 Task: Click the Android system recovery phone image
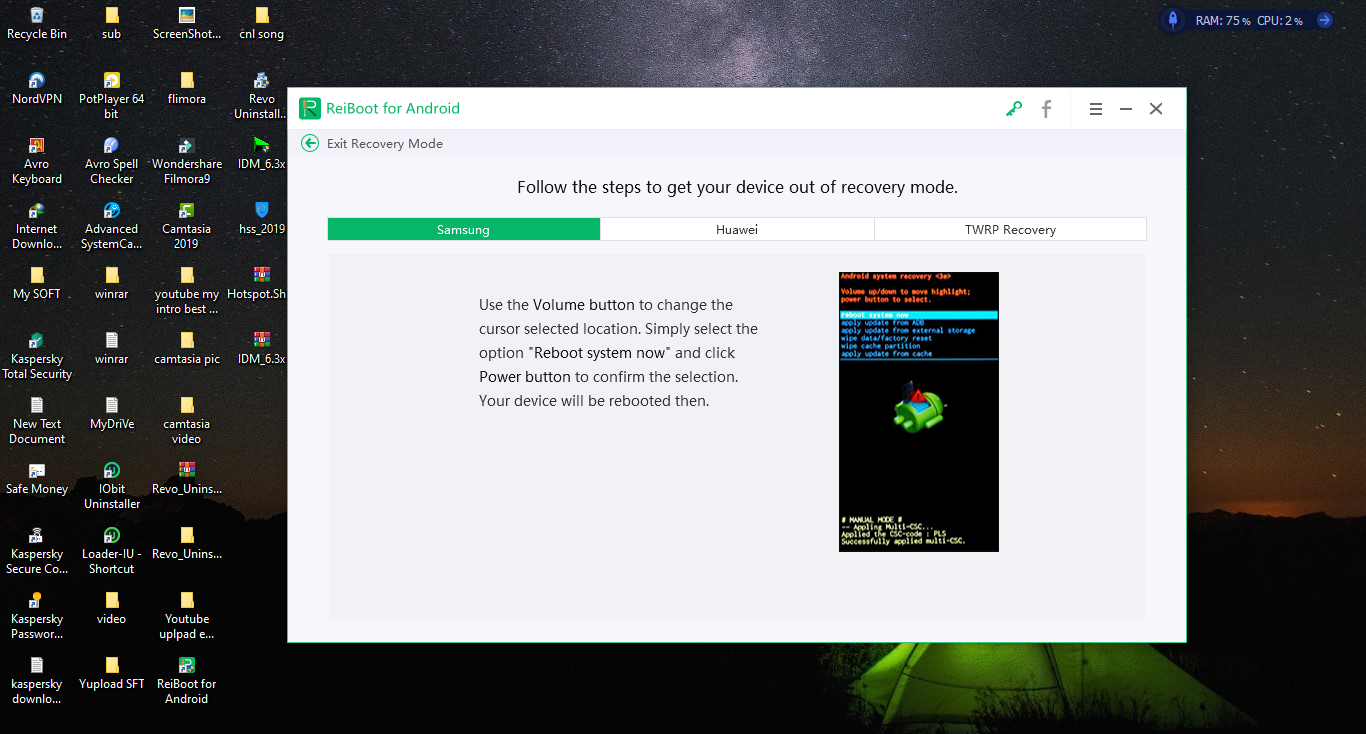tap(919, 411)
